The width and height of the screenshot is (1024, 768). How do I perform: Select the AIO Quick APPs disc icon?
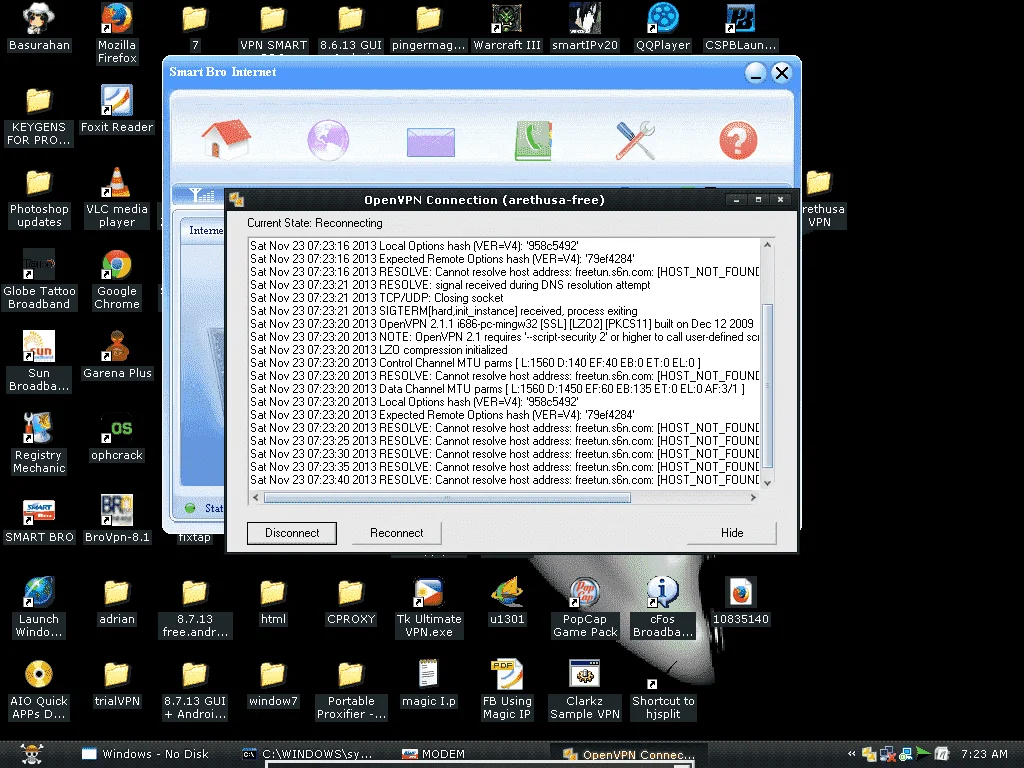click(x=39, y=690)
